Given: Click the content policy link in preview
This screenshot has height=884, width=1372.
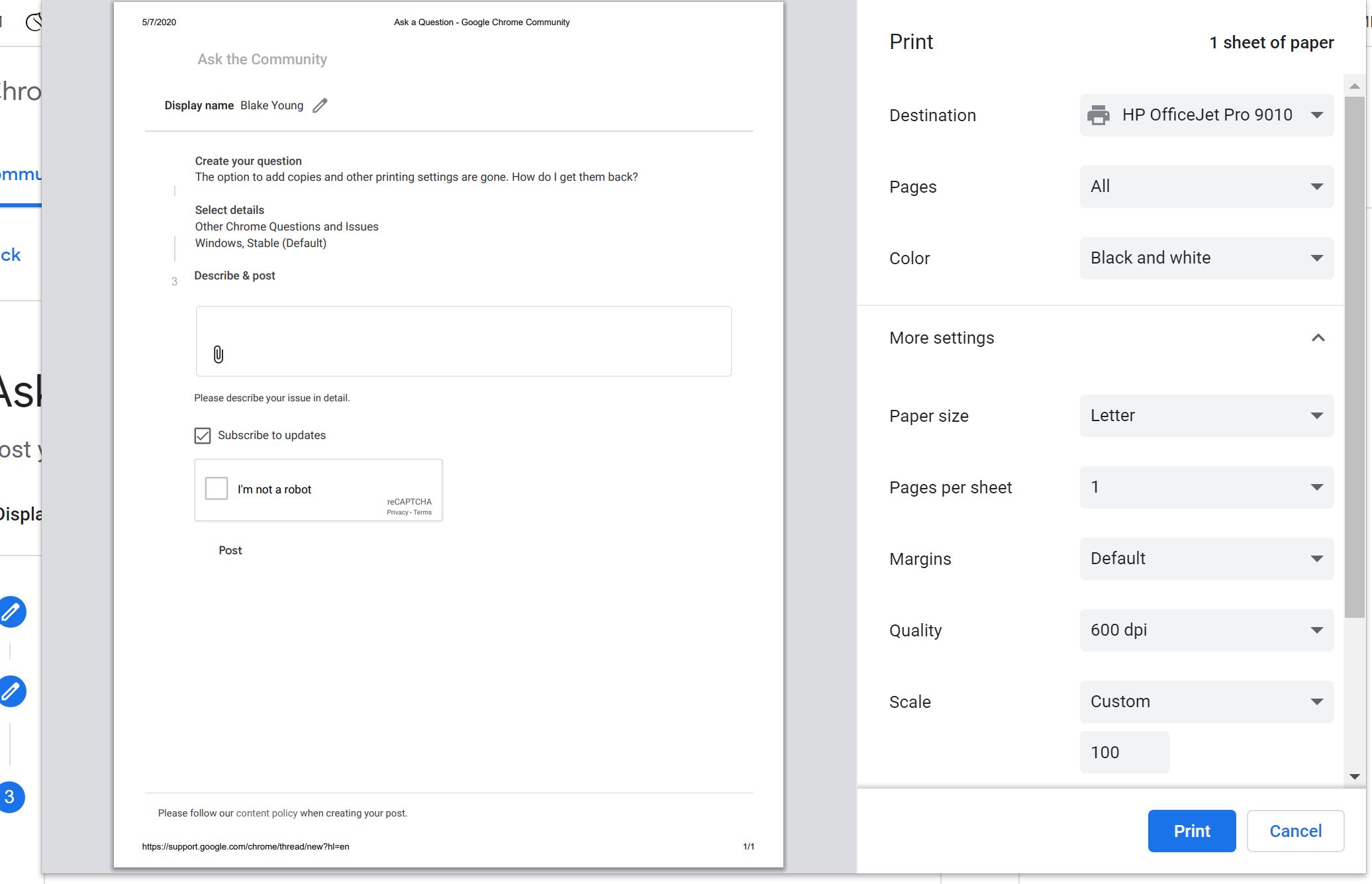Looking at the screenshot, I should pyautogui.click(x=267, y=813).
